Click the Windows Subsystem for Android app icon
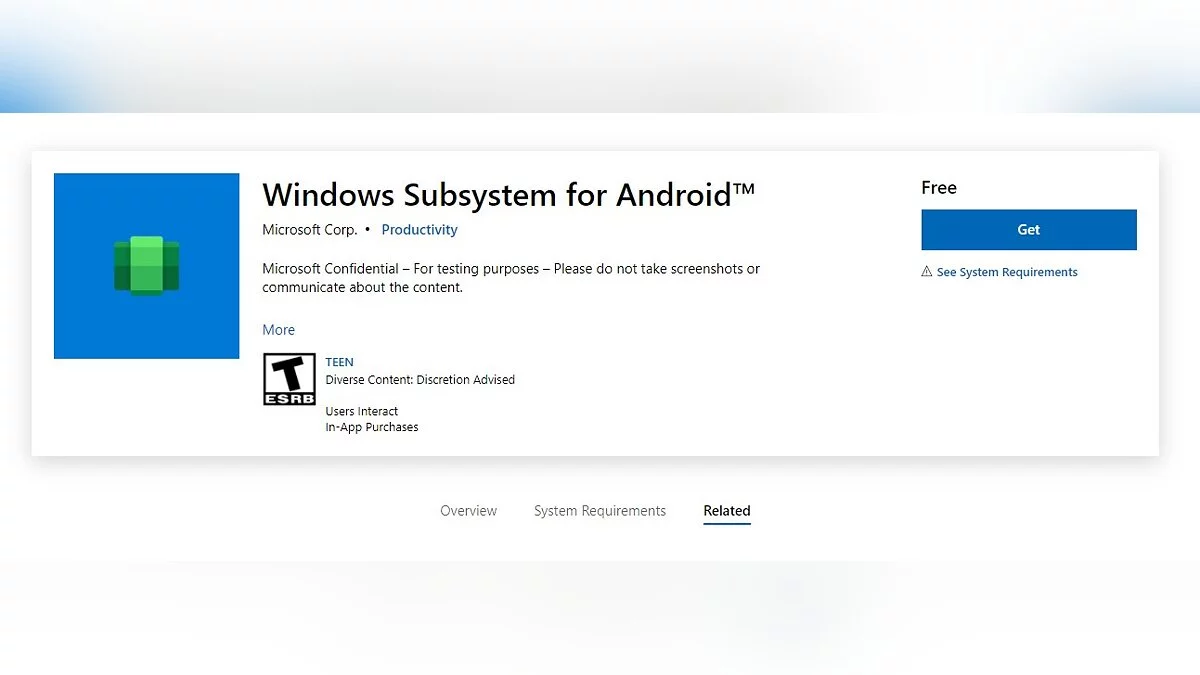 [146, 266]
